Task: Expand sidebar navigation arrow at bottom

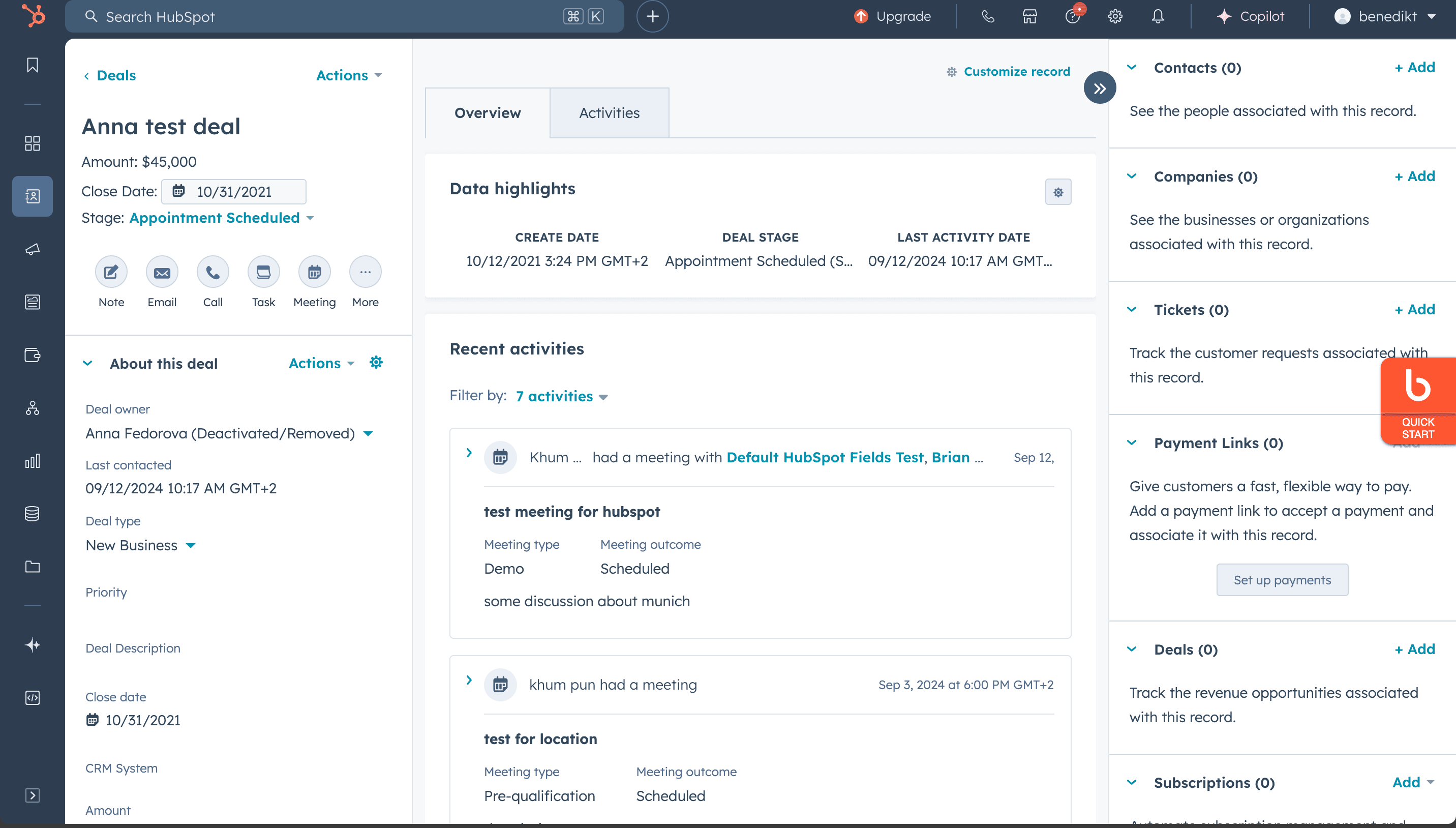Action: pos(33,795)
